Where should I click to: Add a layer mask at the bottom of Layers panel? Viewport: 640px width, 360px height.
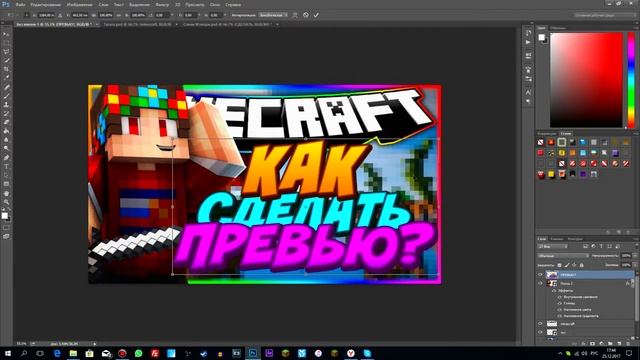[x=592, y=344]
